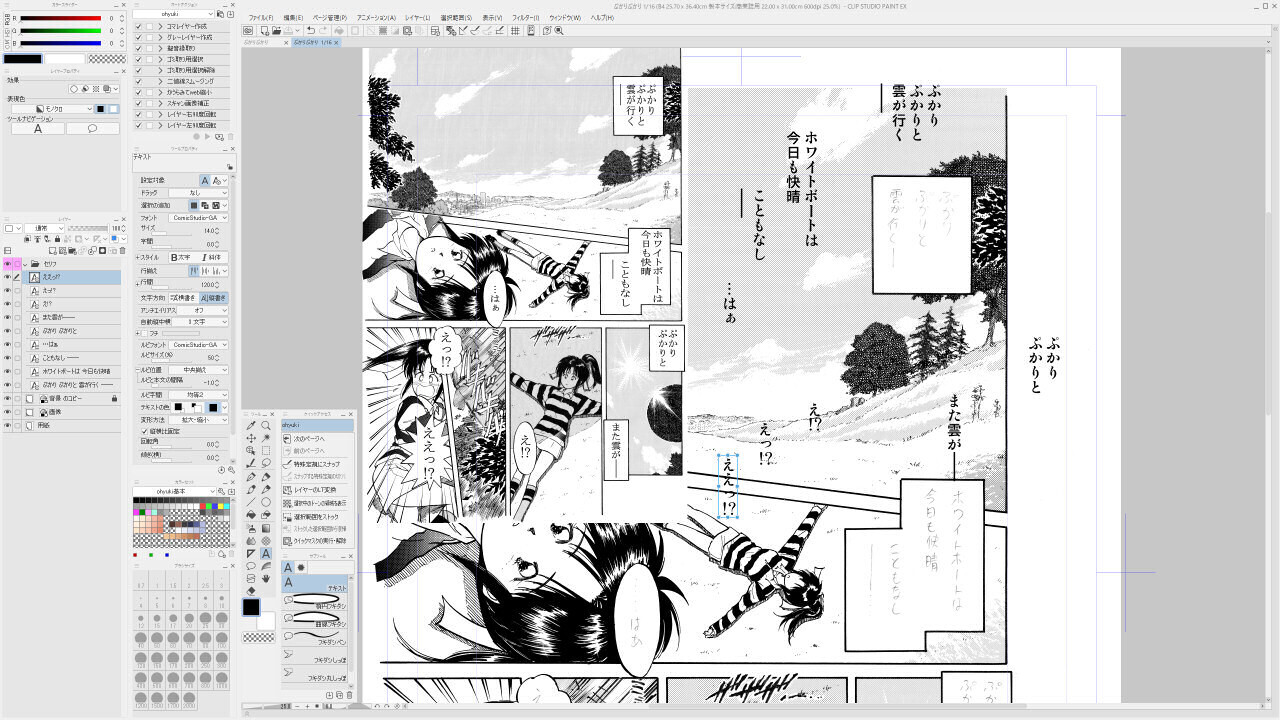Open the anti-aliasing dropdown
This screenshot has height=720, width=1280.
202,310
